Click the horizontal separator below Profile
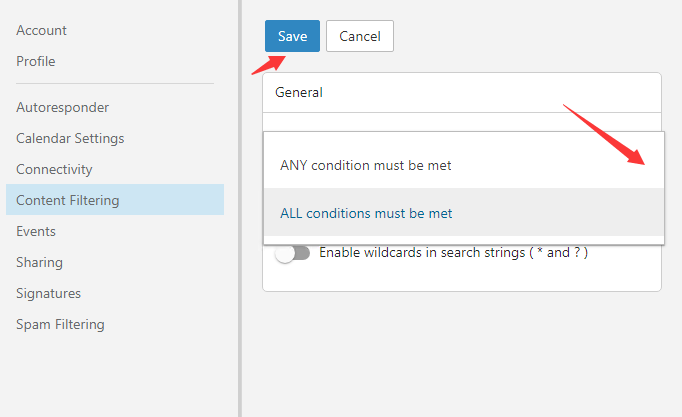682x417 pixels. [114, 84]
